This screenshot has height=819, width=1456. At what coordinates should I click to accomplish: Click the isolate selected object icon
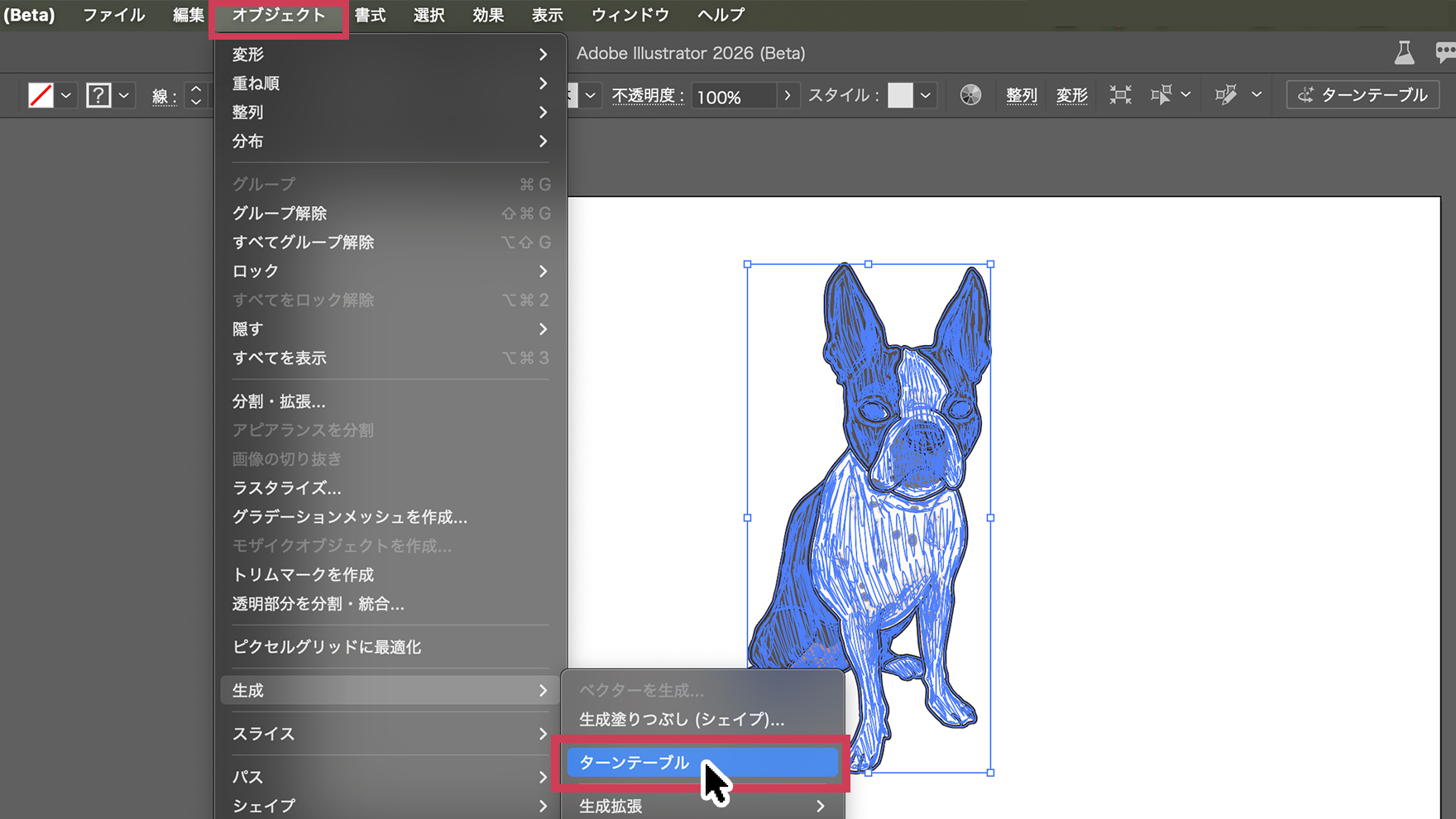[x=1120, y=95]
